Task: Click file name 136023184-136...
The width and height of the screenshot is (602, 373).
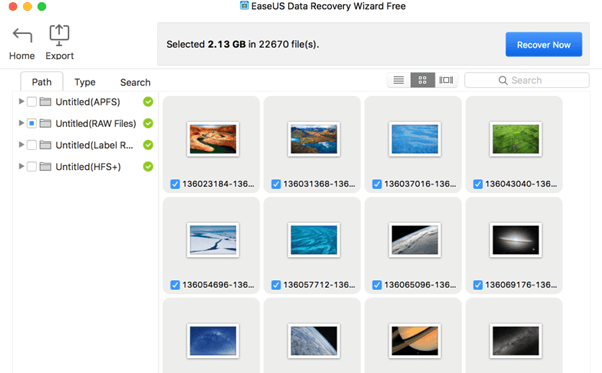Action: click(218, 184)
